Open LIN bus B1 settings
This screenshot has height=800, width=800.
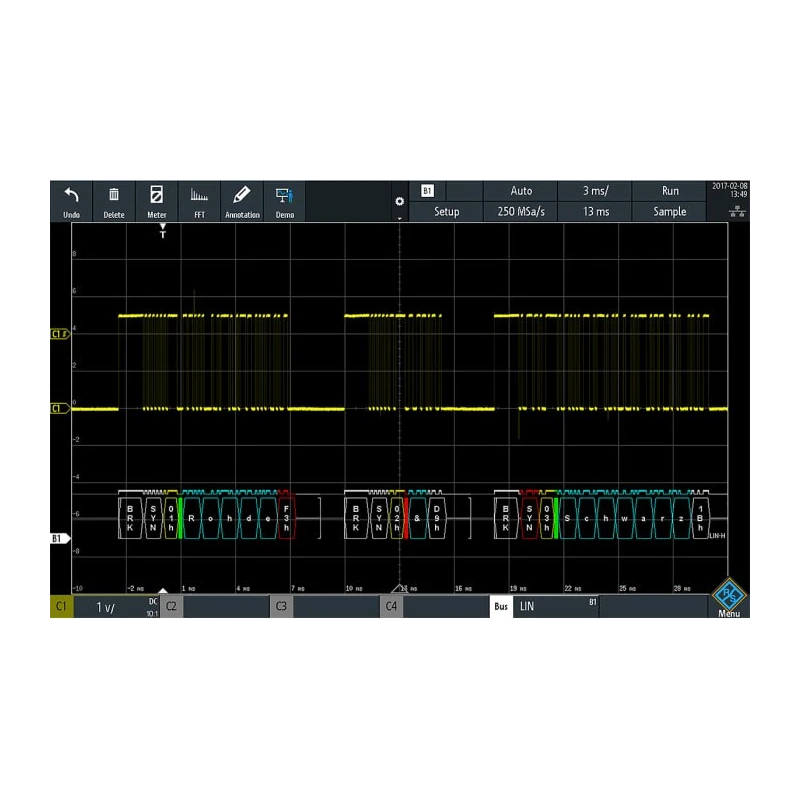[x=556, y=607]
